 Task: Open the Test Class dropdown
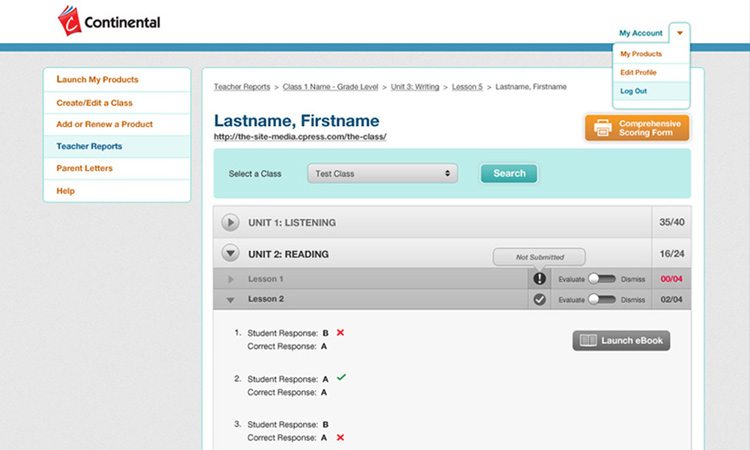pyautogui.click(x=383, y=174)
